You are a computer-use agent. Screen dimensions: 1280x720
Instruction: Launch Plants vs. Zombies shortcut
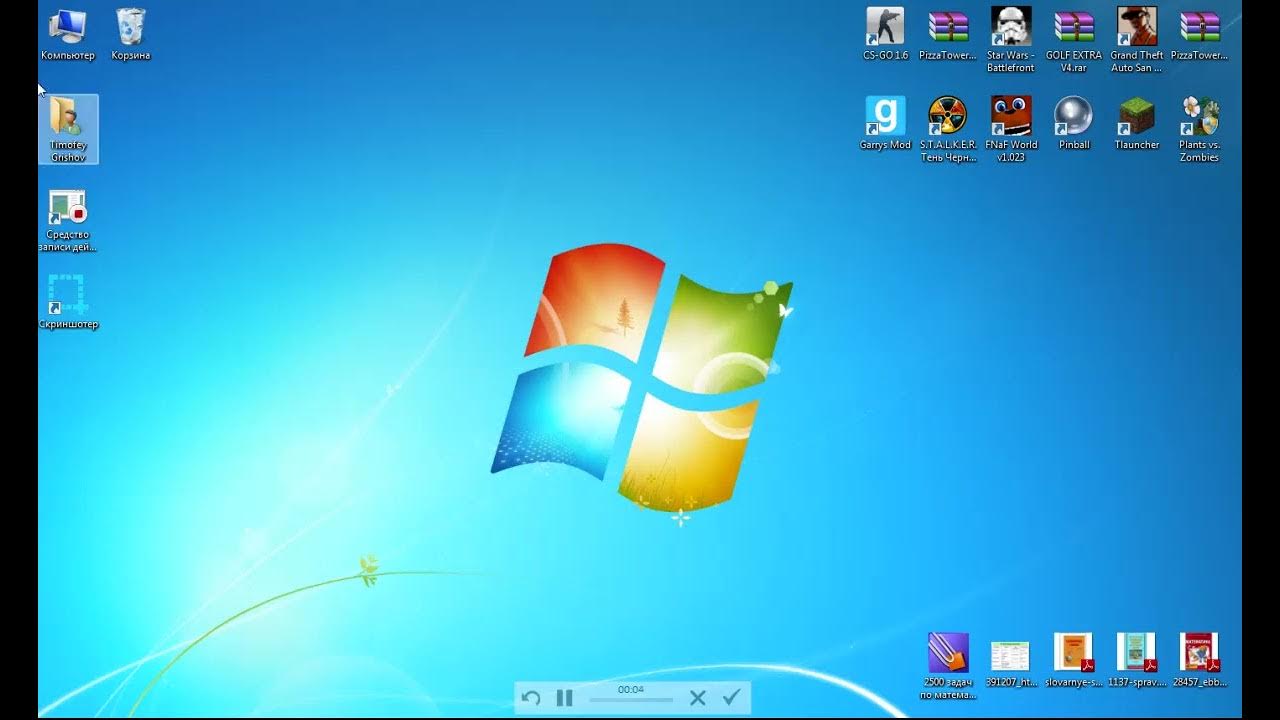[x=1199, y=129]
